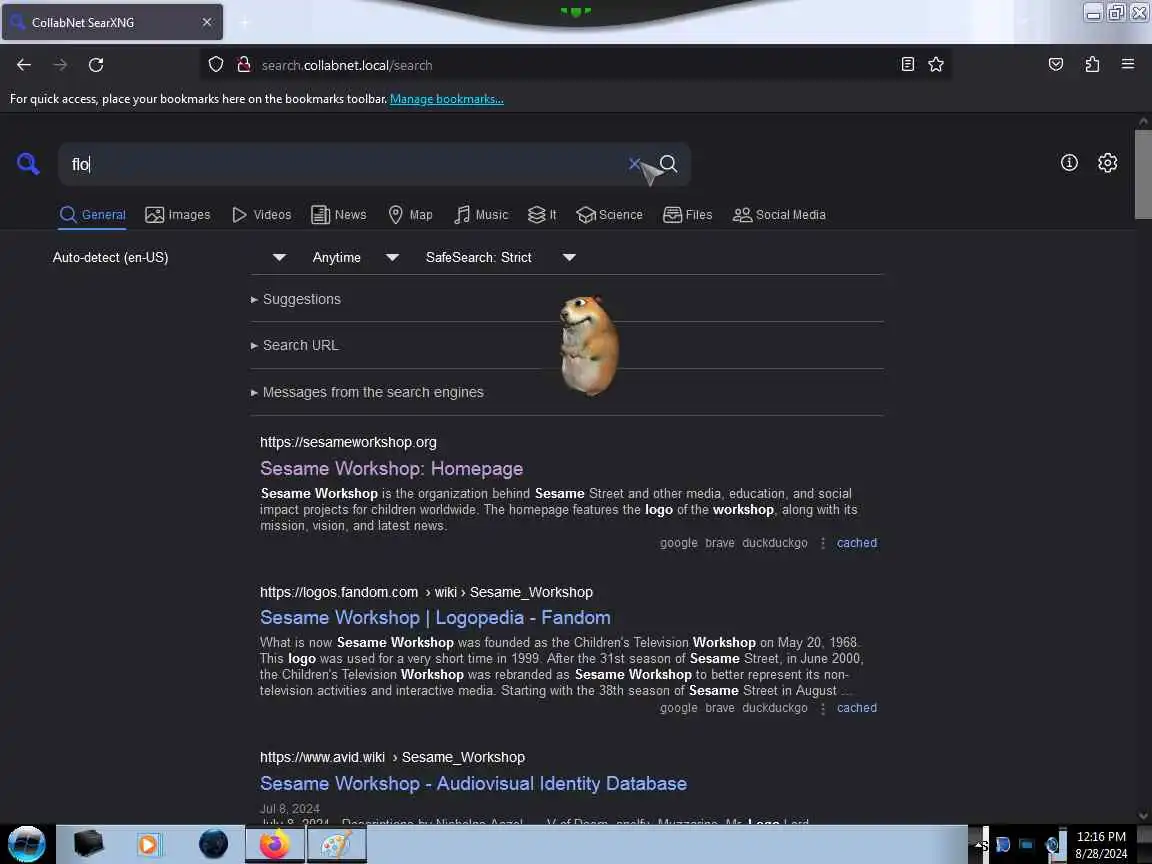The width and height of the screenshot is (1152, 864).
Task: Submit search with magnifier button
Action: 668,164
